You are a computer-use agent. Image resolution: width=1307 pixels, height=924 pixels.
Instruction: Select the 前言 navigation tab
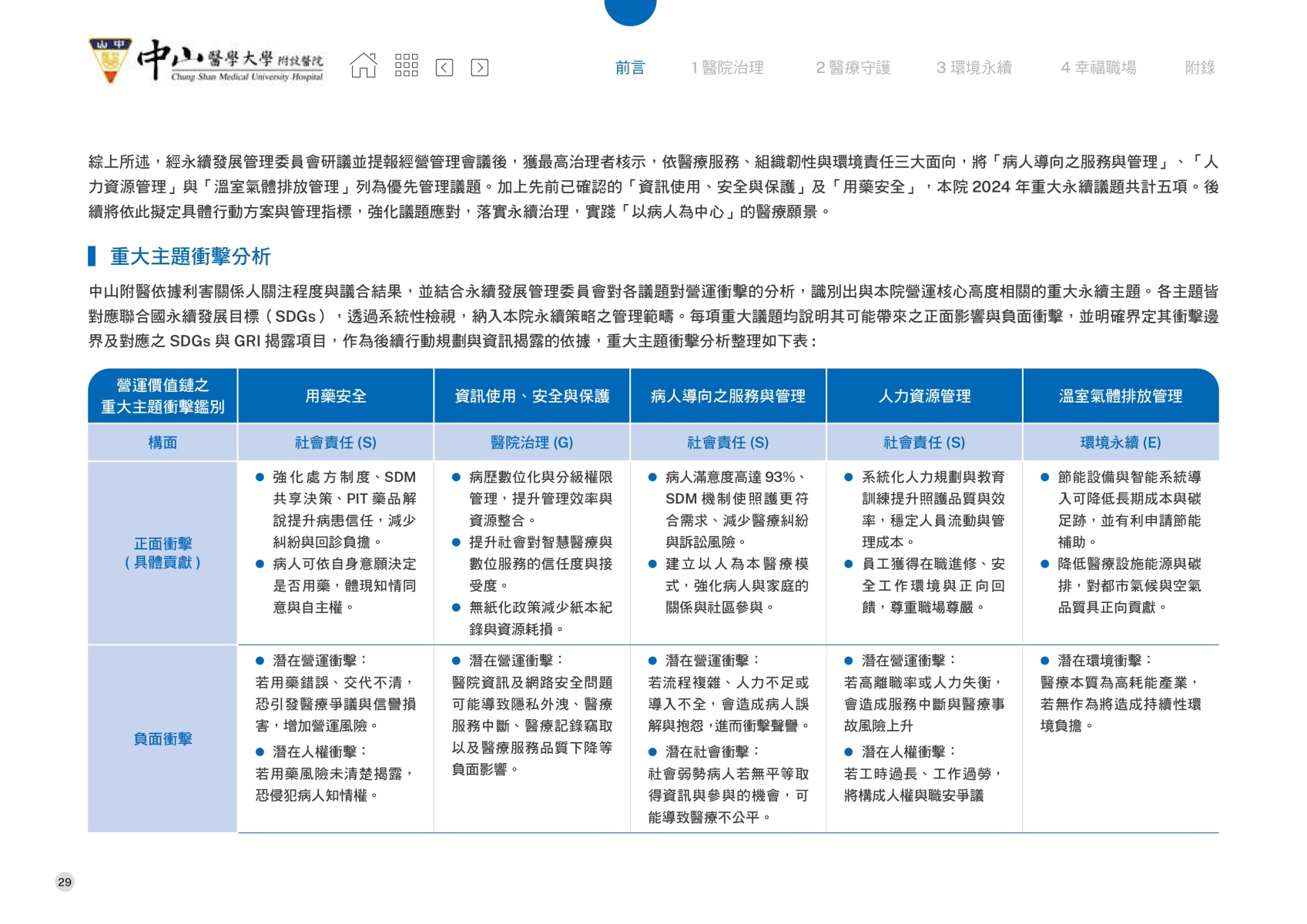coord(629,68)
